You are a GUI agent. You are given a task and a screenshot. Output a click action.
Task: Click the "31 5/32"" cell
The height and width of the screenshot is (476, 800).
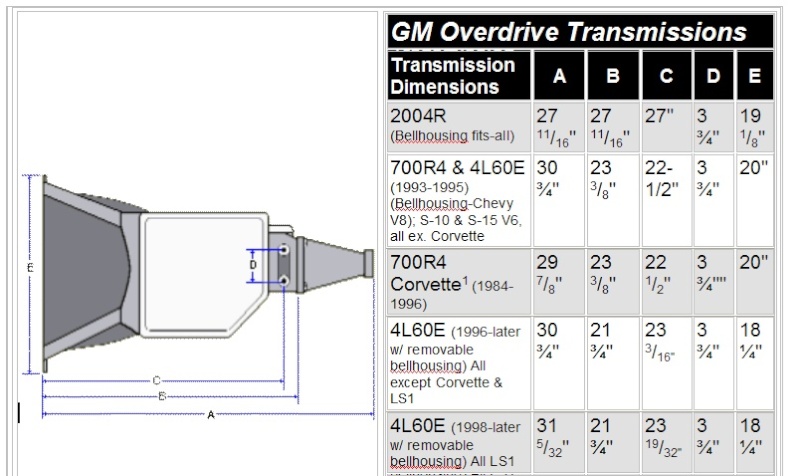pyautogui.click(x=559, y=443)
